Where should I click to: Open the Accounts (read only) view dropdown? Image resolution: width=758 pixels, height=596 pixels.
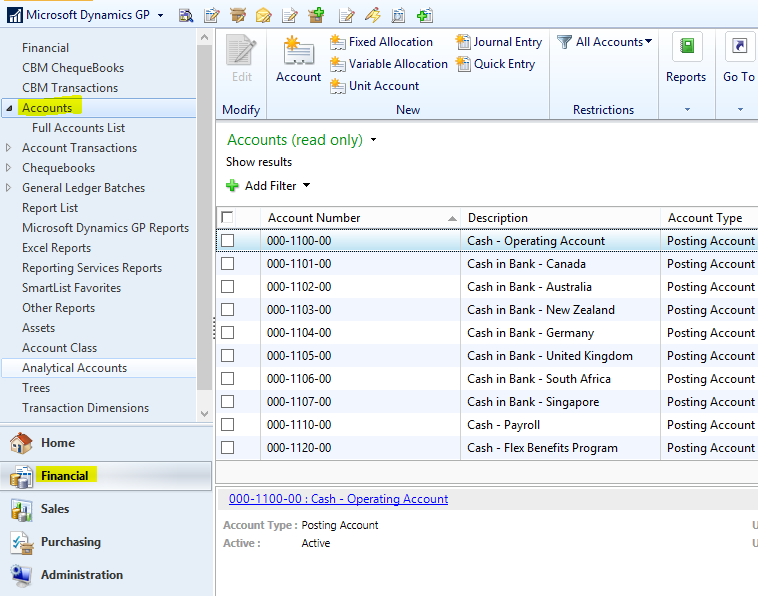coord(373,140)
